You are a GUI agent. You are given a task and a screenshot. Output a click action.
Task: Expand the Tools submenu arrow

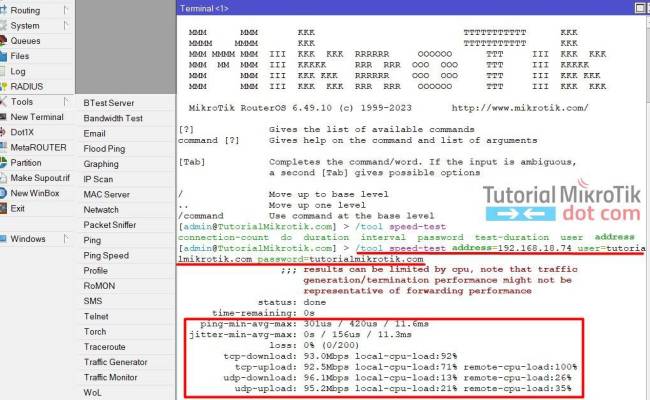pos(65,102)
